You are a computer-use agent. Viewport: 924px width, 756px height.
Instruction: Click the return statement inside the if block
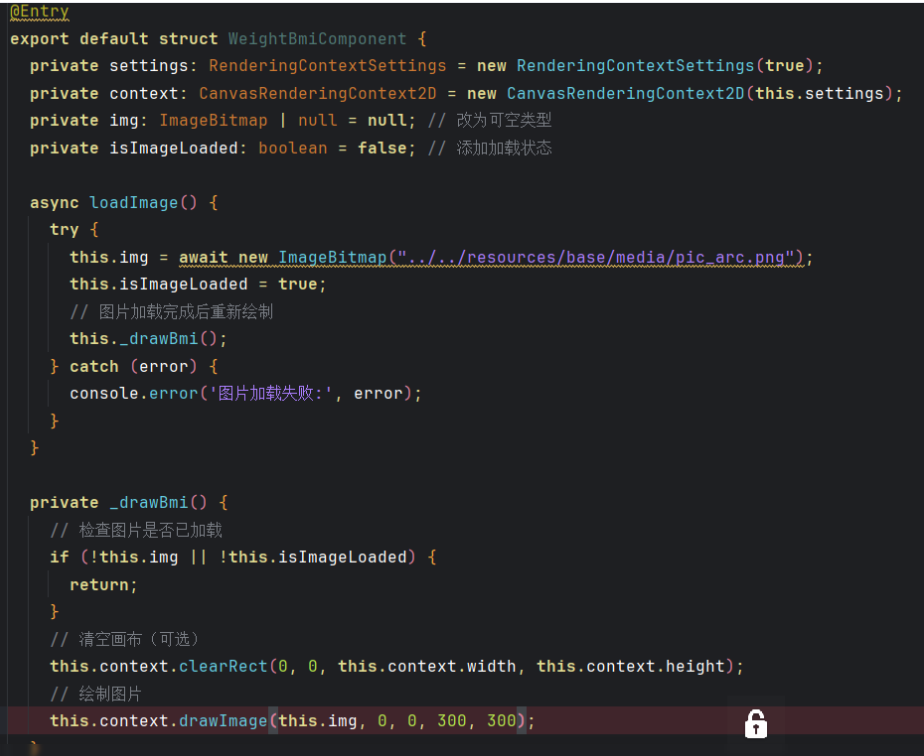[103, 584]
